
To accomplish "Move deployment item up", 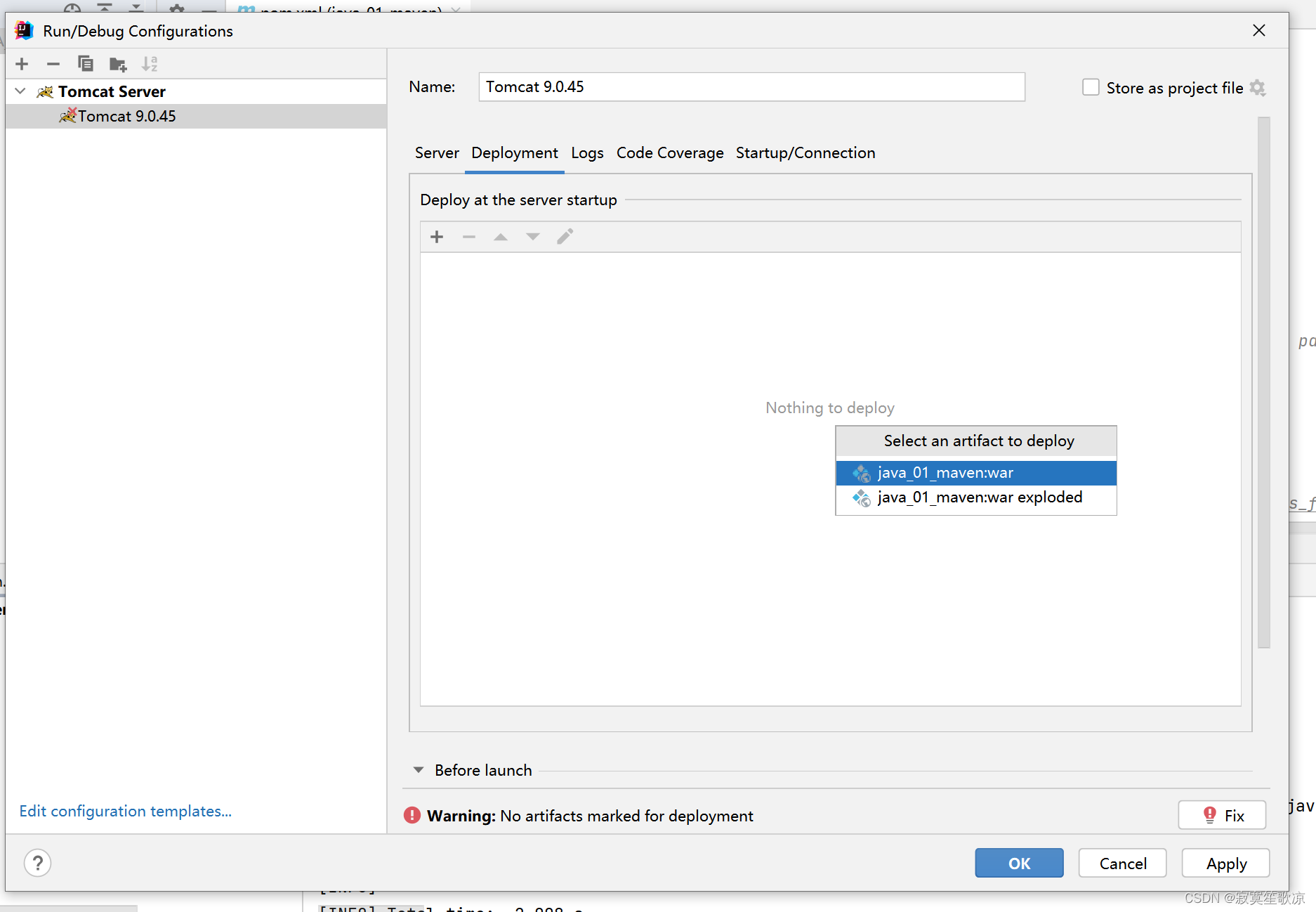I will pyautogui.click(x=501, y=237).
